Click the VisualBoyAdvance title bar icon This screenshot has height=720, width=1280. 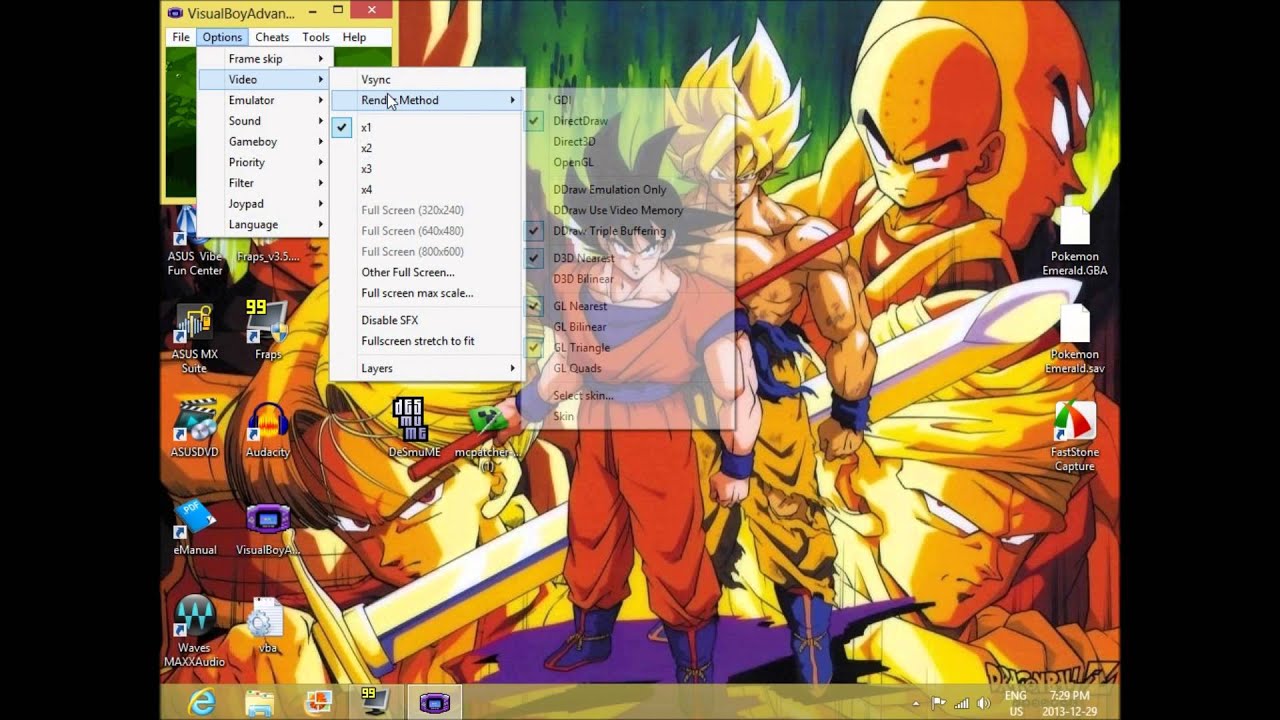coord(176,12)
